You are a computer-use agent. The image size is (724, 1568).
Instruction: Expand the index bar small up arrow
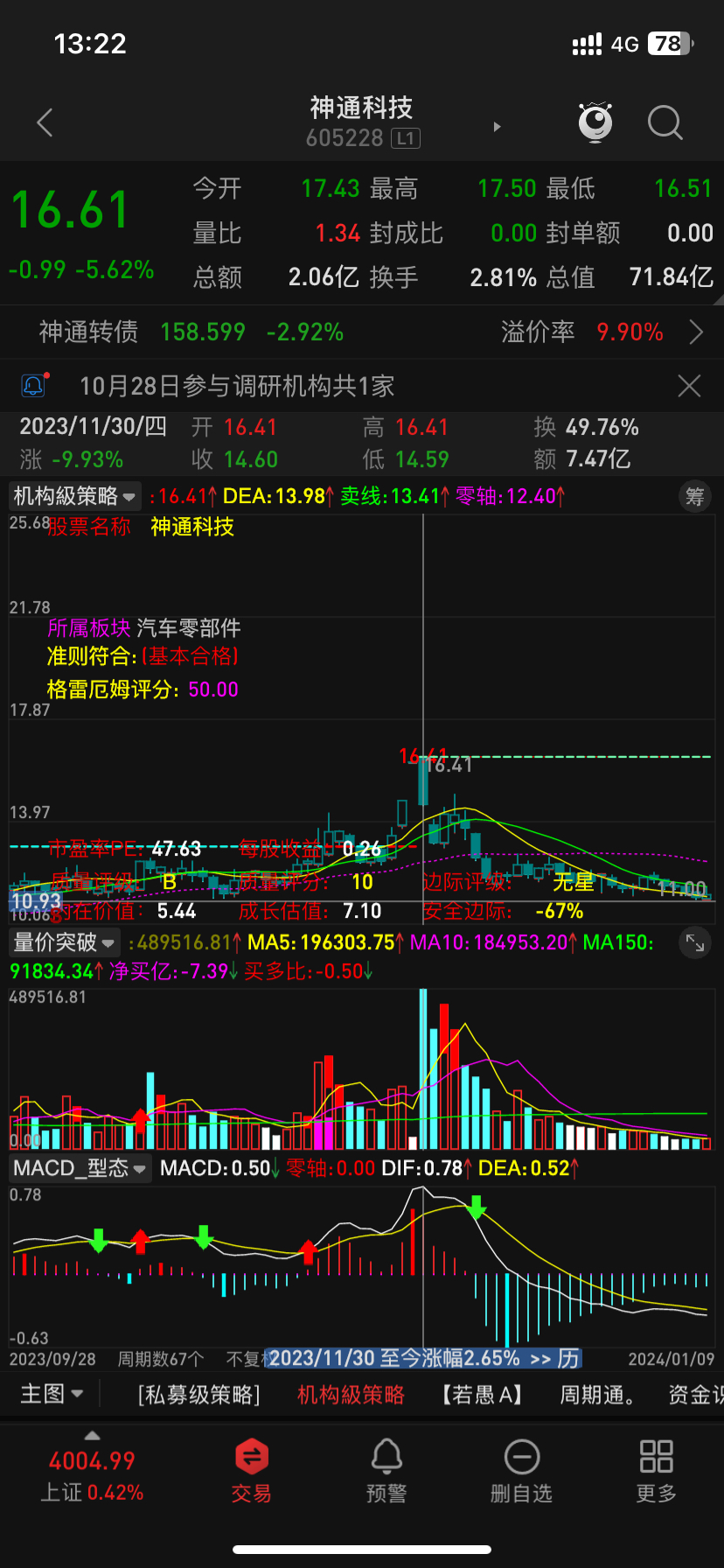pyautogui.click(x=92, y=1436)
